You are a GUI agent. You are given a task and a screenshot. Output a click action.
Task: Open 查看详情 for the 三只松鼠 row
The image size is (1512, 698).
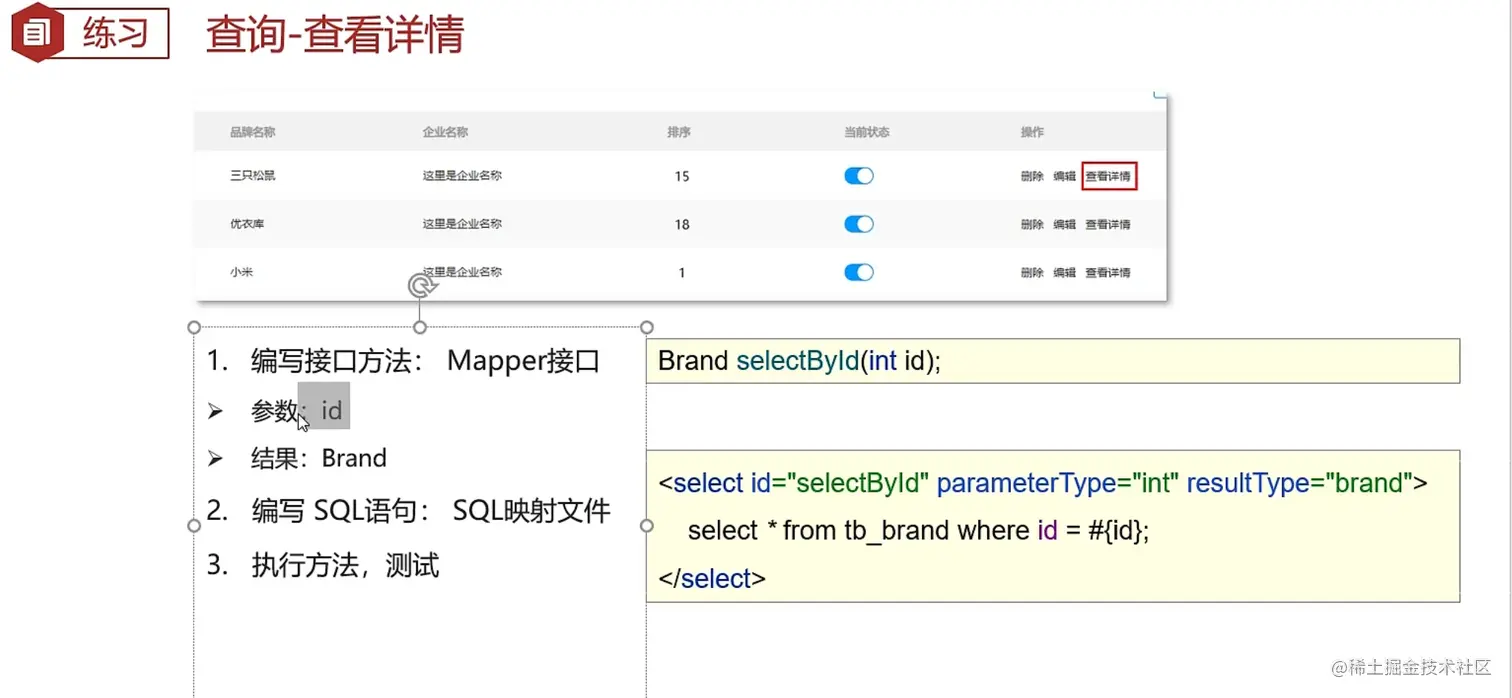[1108, 176]
